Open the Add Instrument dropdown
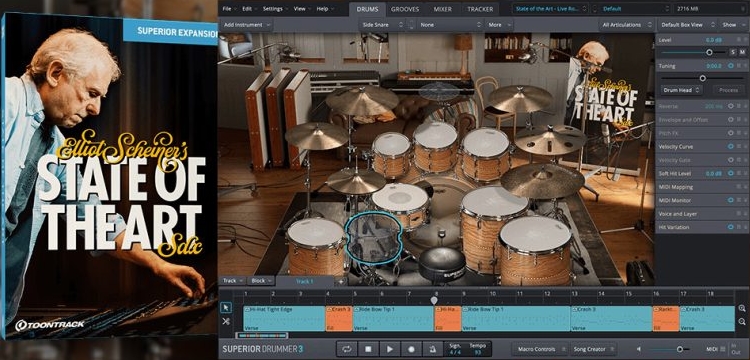 246,24
